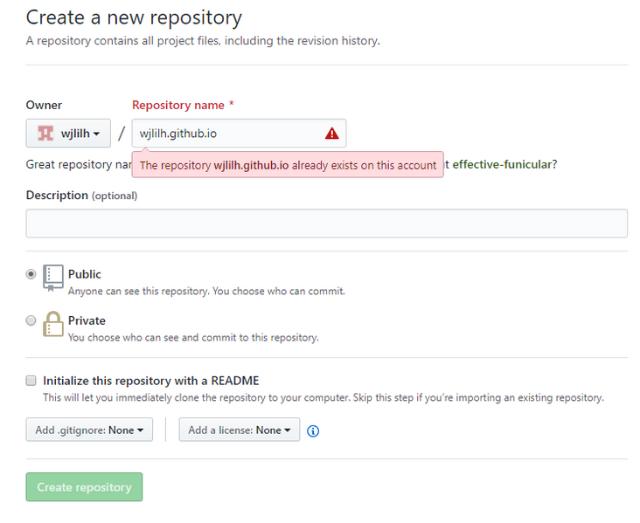Select the Public radio button
Image resolution: width=640 pixels, height=523 pixels.
pyautogui.click(x=31, y=273)
